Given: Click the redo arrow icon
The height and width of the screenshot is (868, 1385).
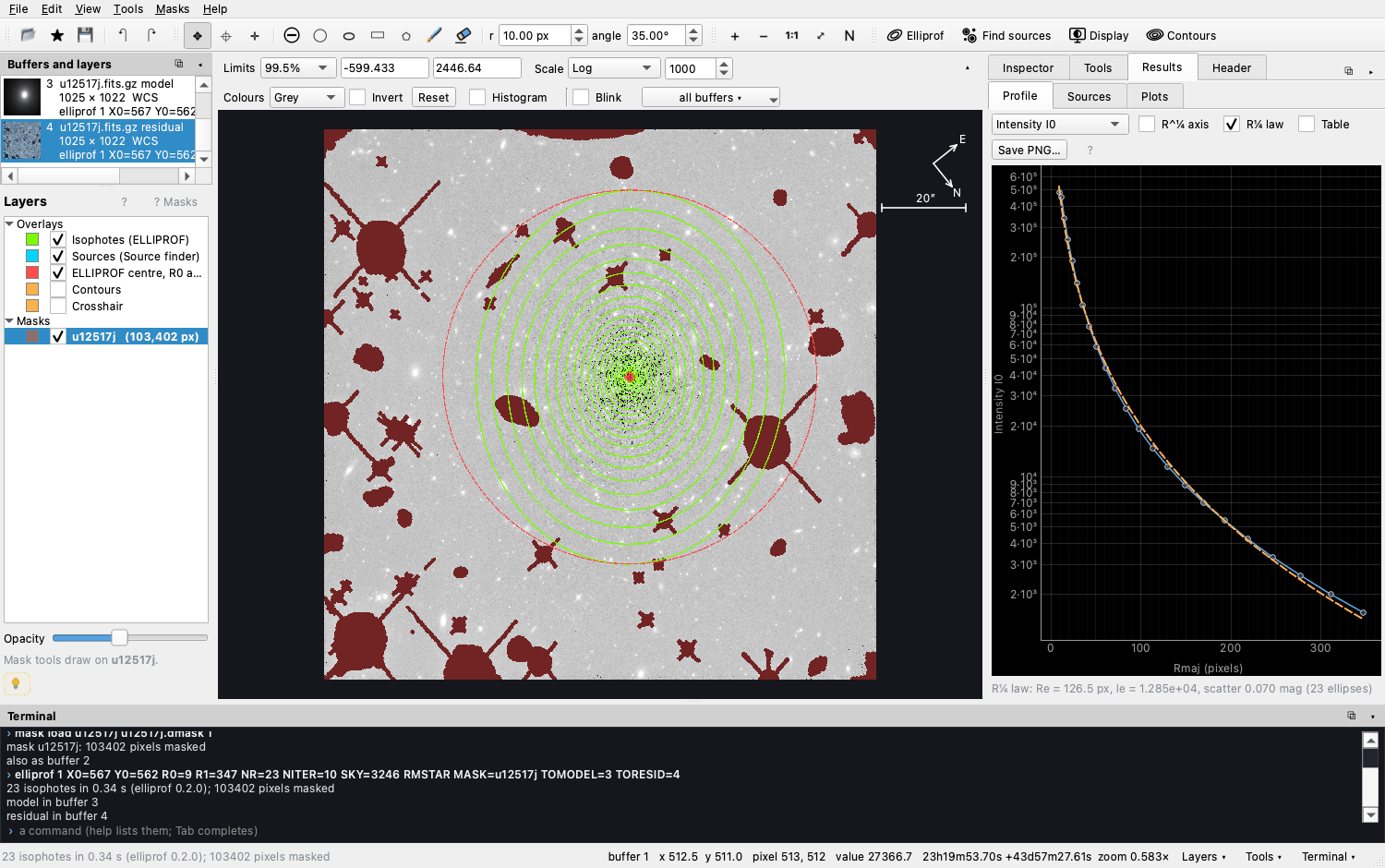Looking at the screenshot, I should click(151, 35).
